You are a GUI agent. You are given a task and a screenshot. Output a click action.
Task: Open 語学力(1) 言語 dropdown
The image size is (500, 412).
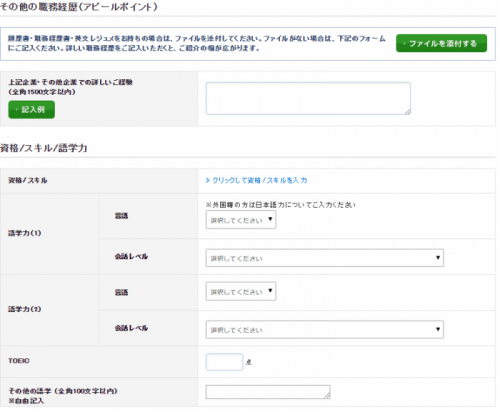[x=241, y=220]
